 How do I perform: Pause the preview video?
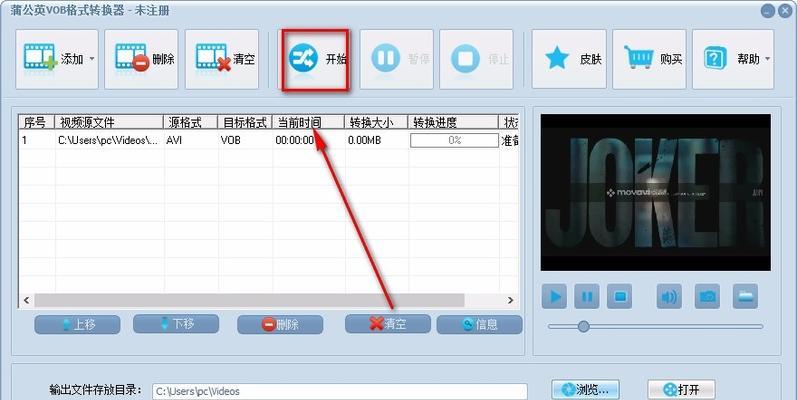click(587, 296)
